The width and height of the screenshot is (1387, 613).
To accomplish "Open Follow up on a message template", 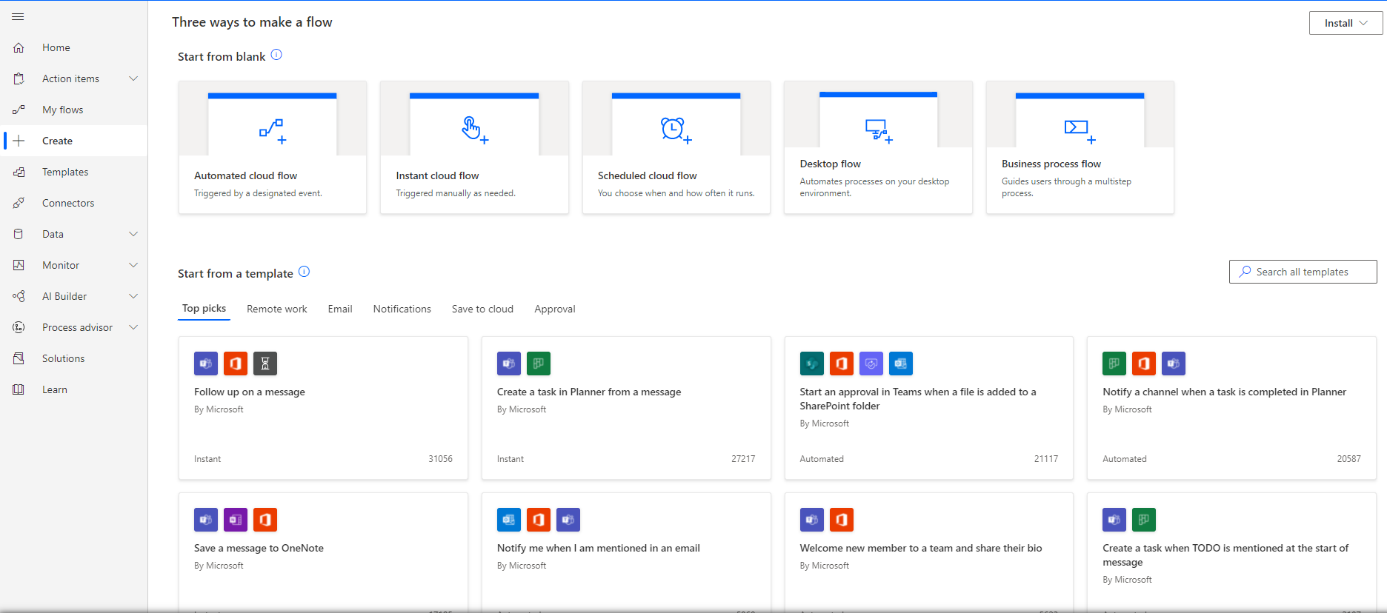I will [x=323, y=408].
